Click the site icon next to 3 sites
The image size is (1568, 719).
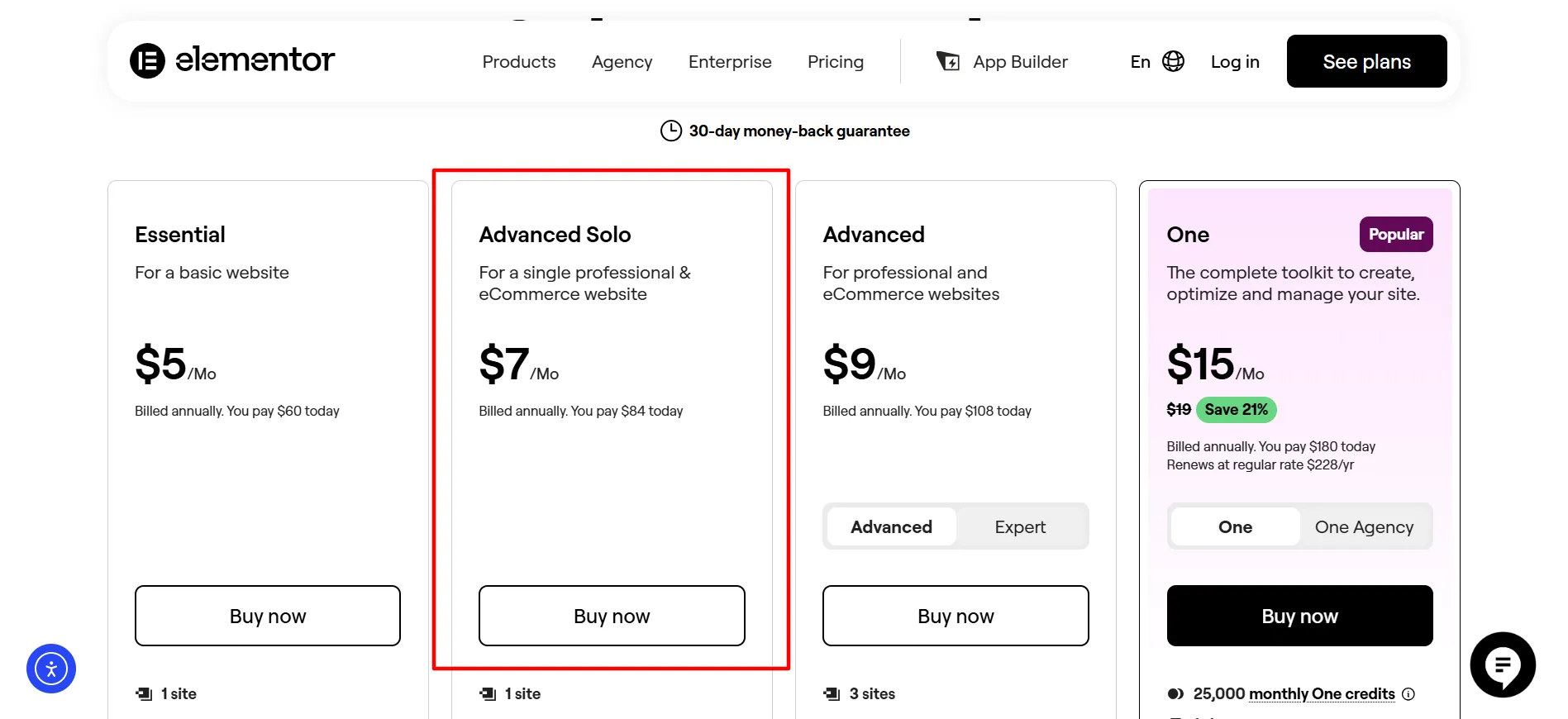click(832, 694)
